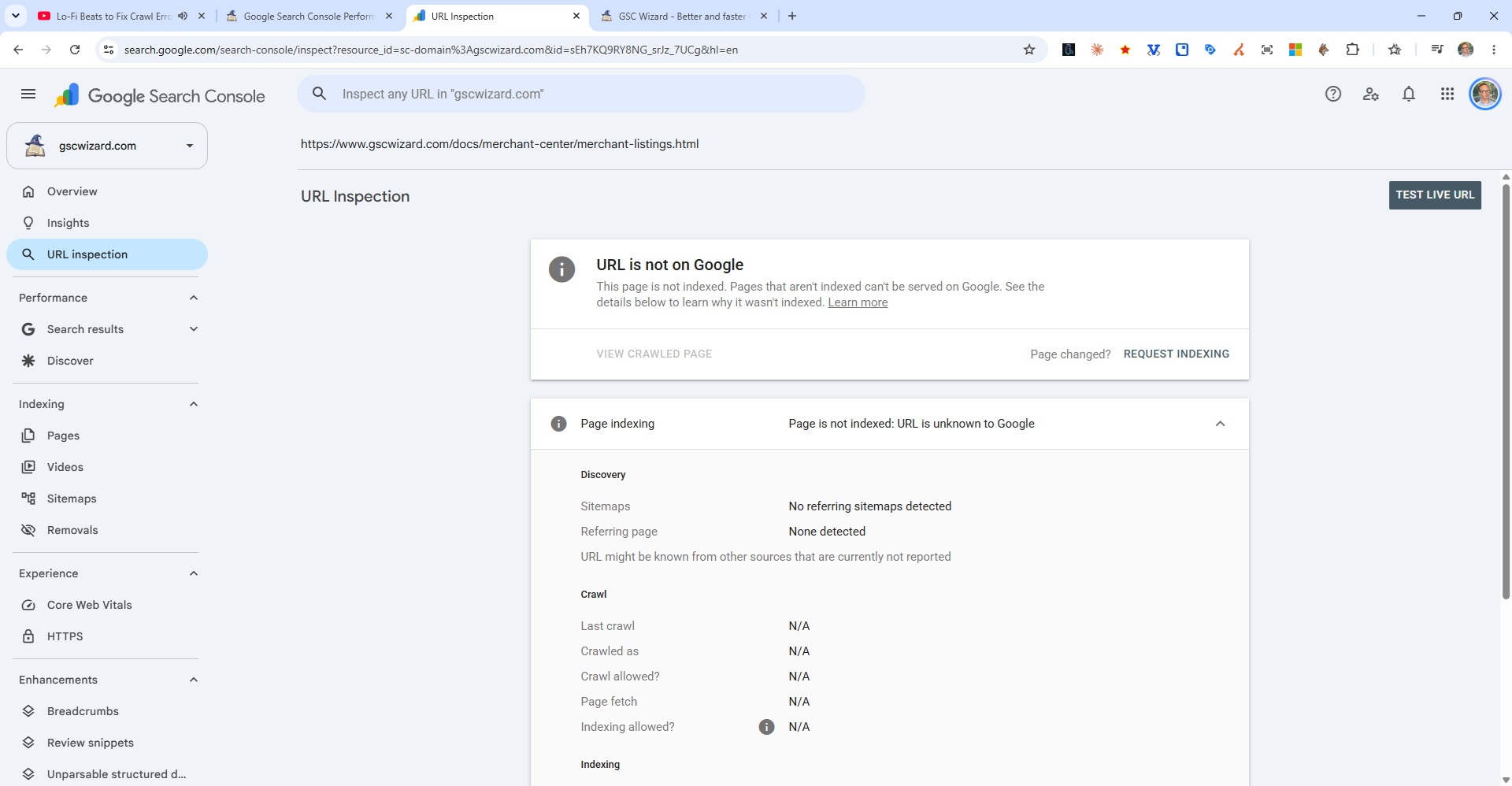Reload the page
The image size is (1512, 786).
[75, 50]
